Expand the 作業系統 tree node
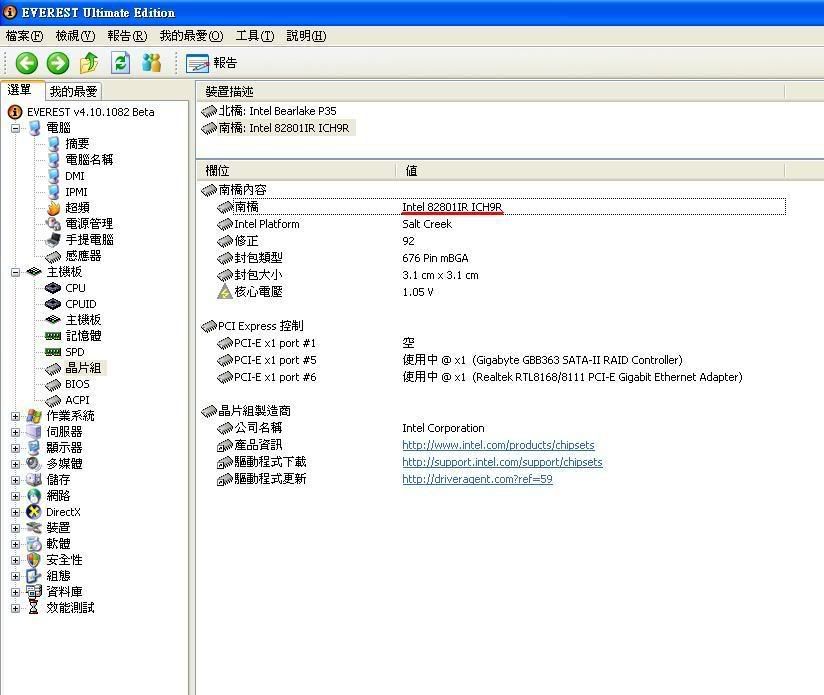This screenshot has width=824, height=695. tap(15, 416)
